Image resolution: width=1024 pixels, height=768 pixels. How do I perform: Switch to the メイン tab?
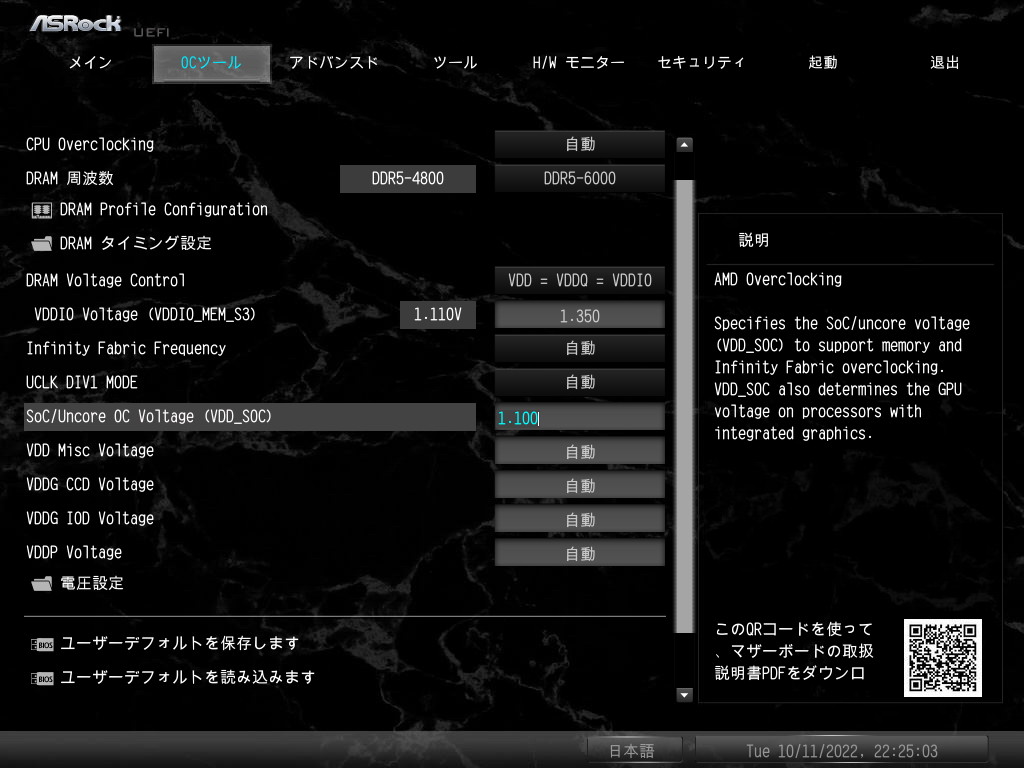[90, 63]
